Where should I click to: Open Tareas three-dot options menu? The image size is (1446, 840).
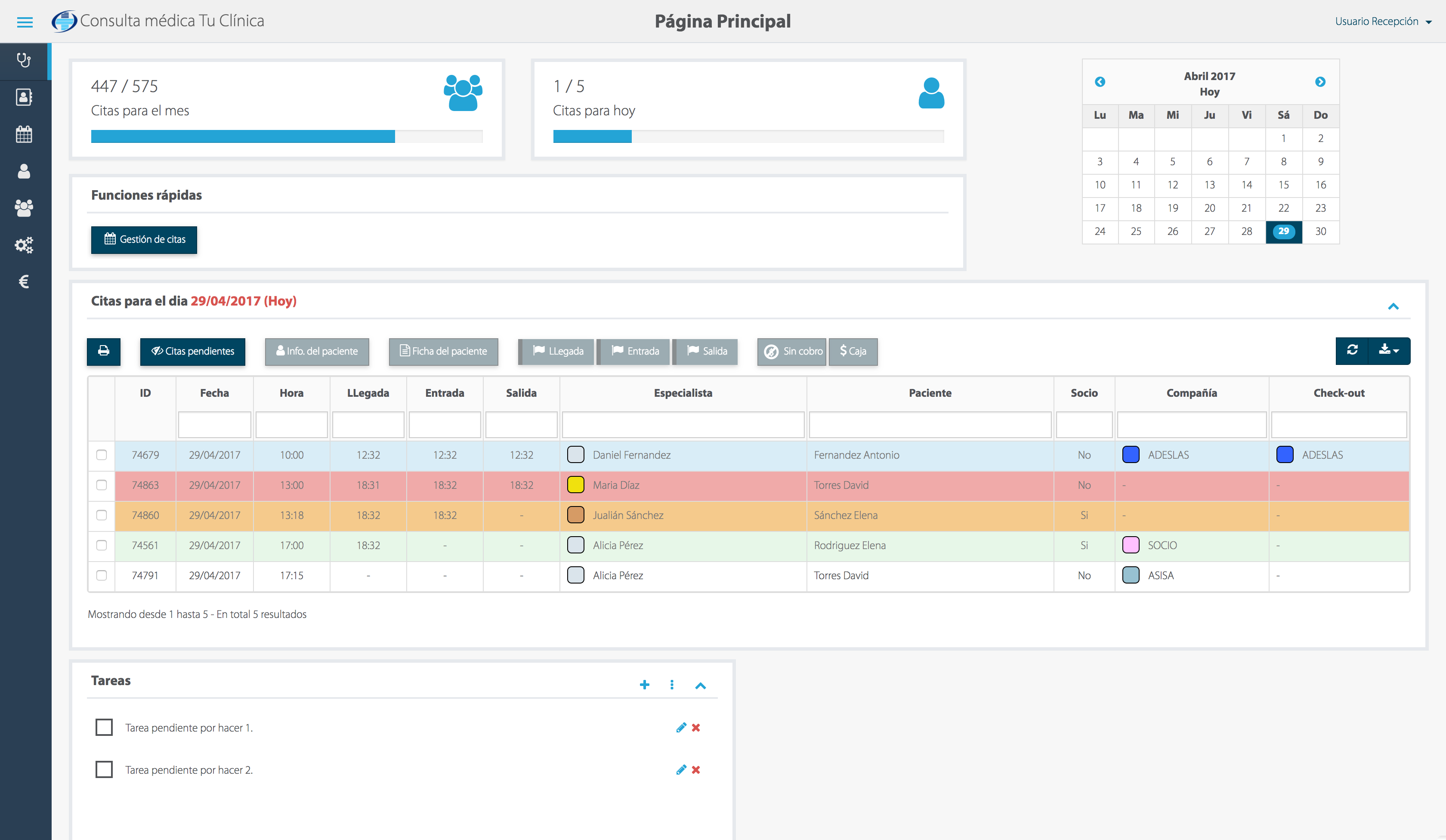click(672, 685)
